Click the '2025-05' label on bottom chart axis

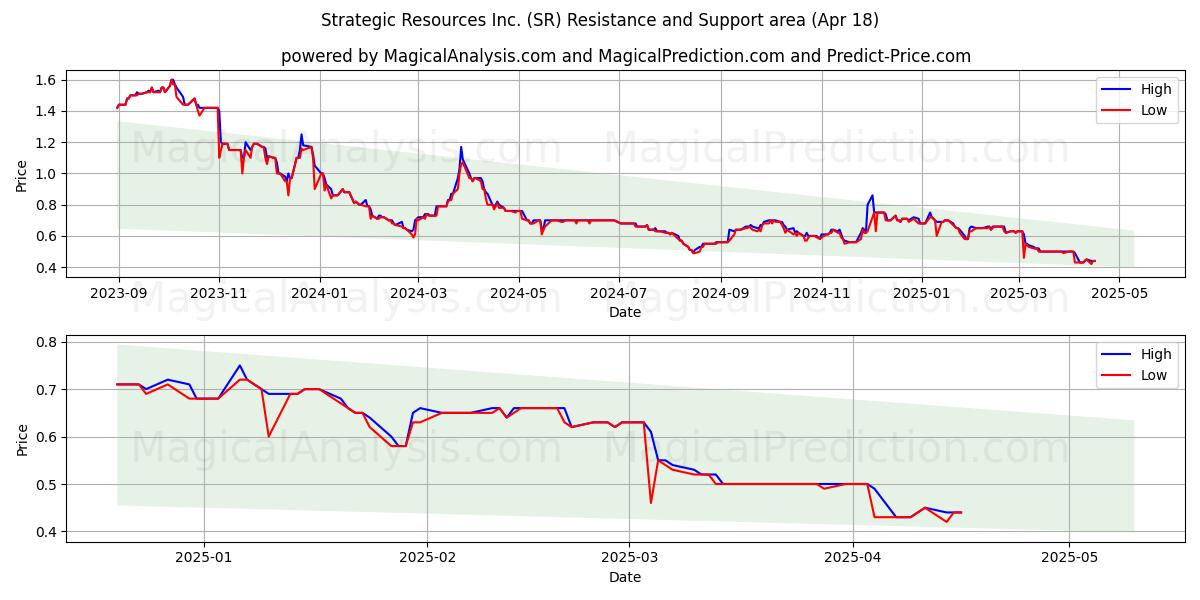click(x=1070, y=559)
